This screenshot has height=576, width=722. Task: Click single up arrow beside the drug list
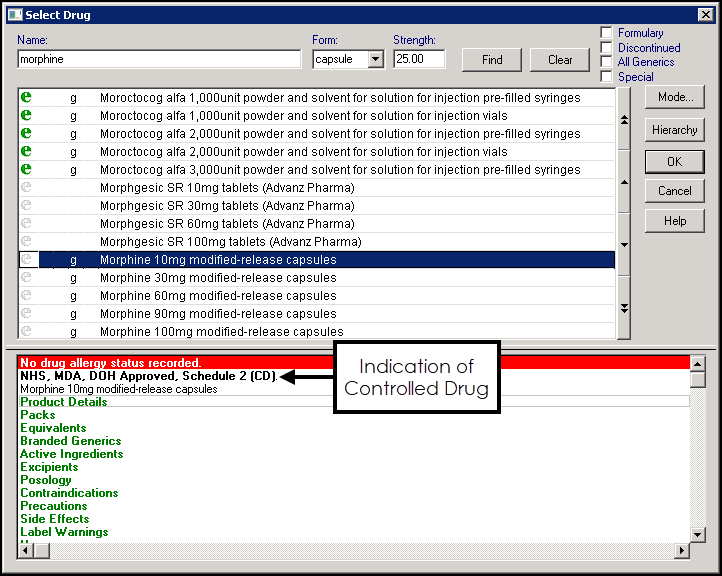[624, 182]
